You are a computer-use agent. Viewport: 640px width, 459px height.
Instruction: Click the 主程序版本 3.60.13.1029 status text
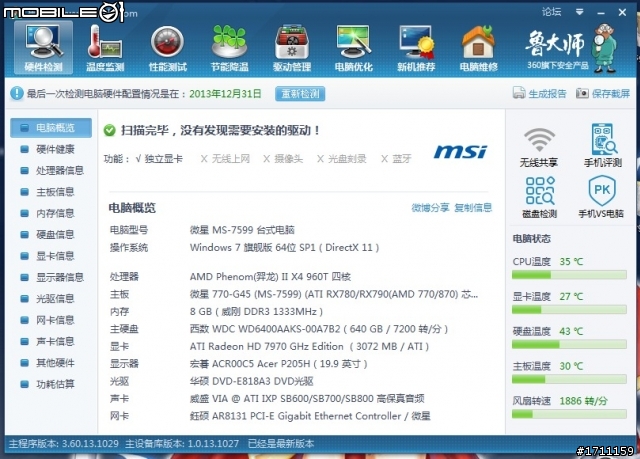coord(64,443)
